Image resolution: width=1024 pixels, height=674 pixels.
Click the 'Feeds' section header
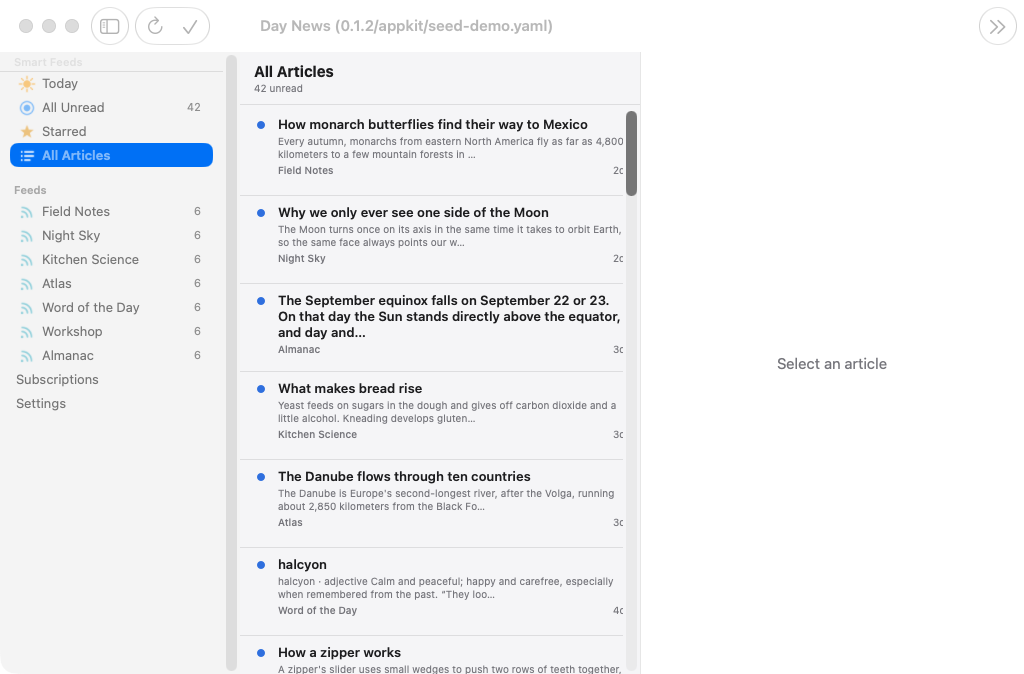point(30,190)
